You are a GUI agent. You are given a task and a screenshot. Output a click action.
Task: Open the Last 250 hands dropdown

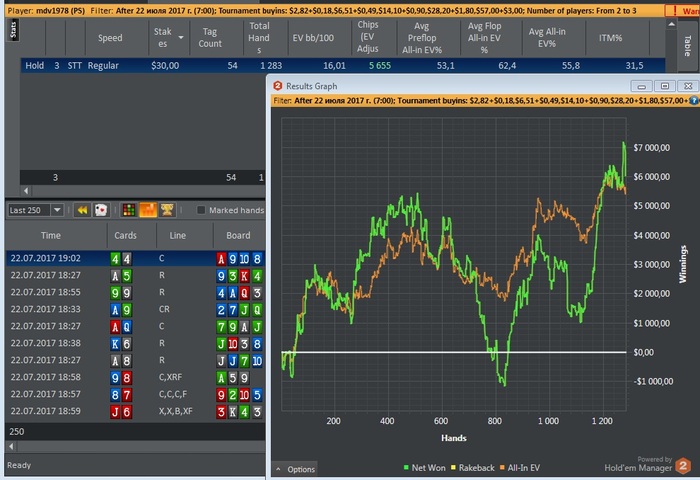(x=57, y=210)
